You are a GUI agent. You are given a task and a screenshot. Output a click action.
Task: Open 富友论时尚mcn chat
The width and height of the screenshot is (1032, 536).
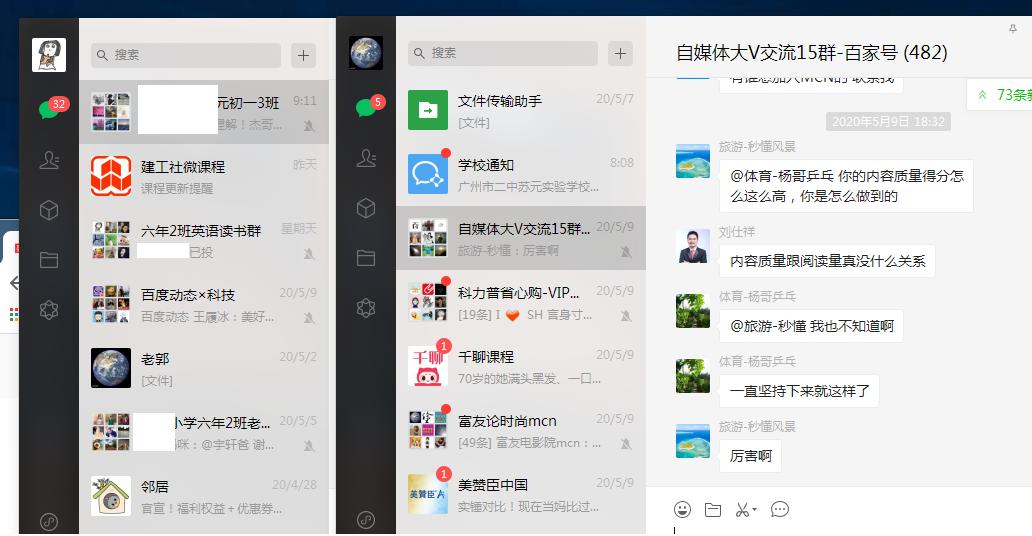click(x=521, y=429)
